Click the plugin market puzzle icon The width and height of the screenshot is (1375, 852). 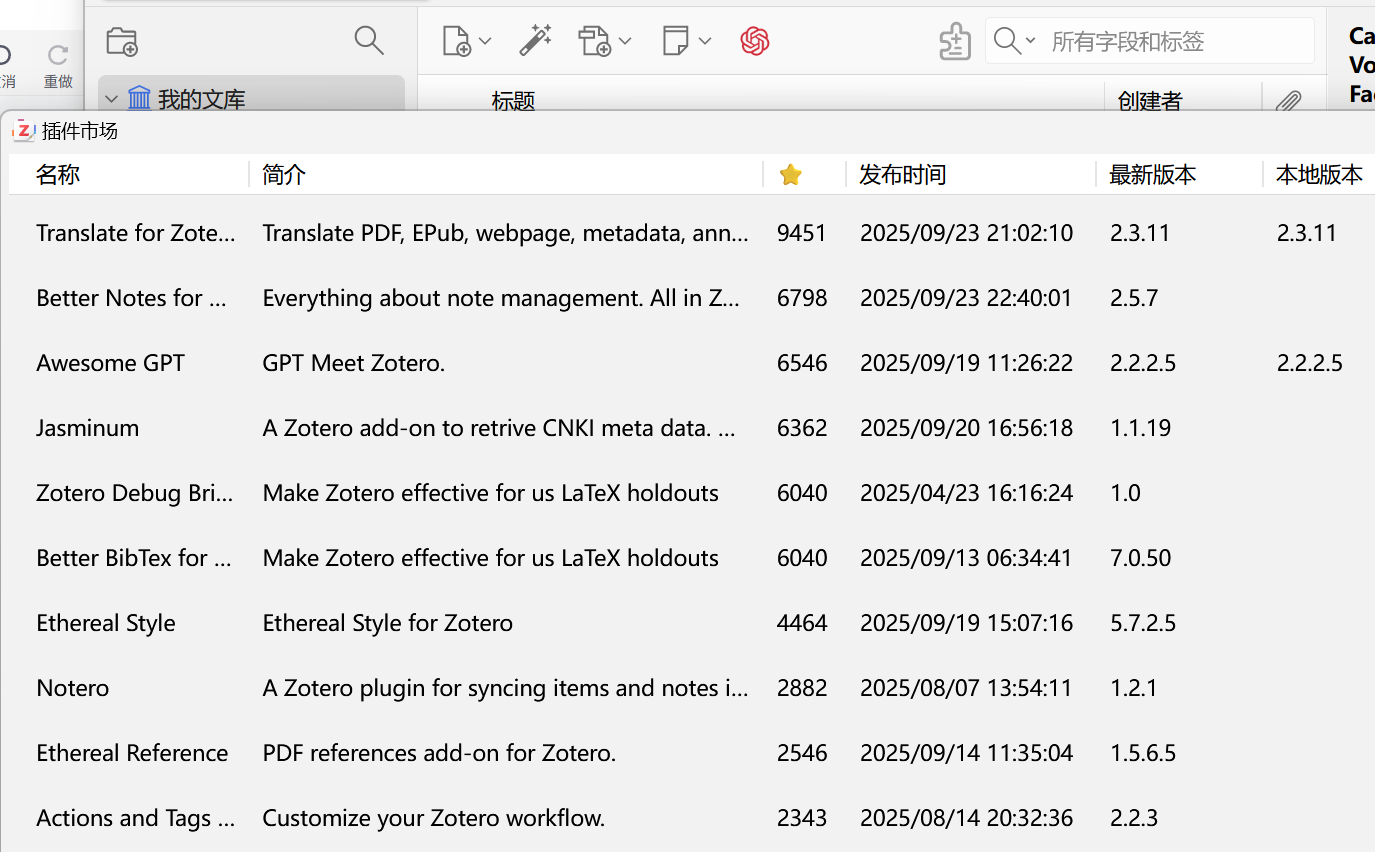tap(955, 41)
